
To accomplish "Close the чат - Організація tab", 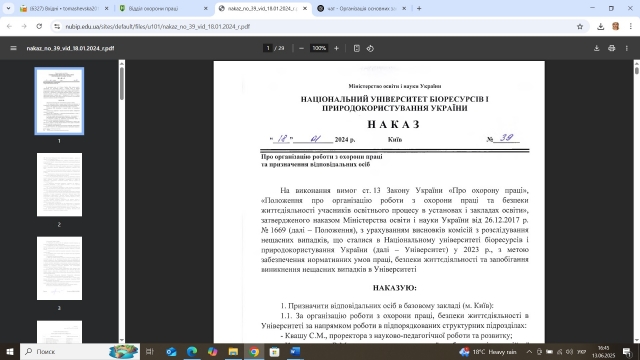I will [x=404, y=8].
